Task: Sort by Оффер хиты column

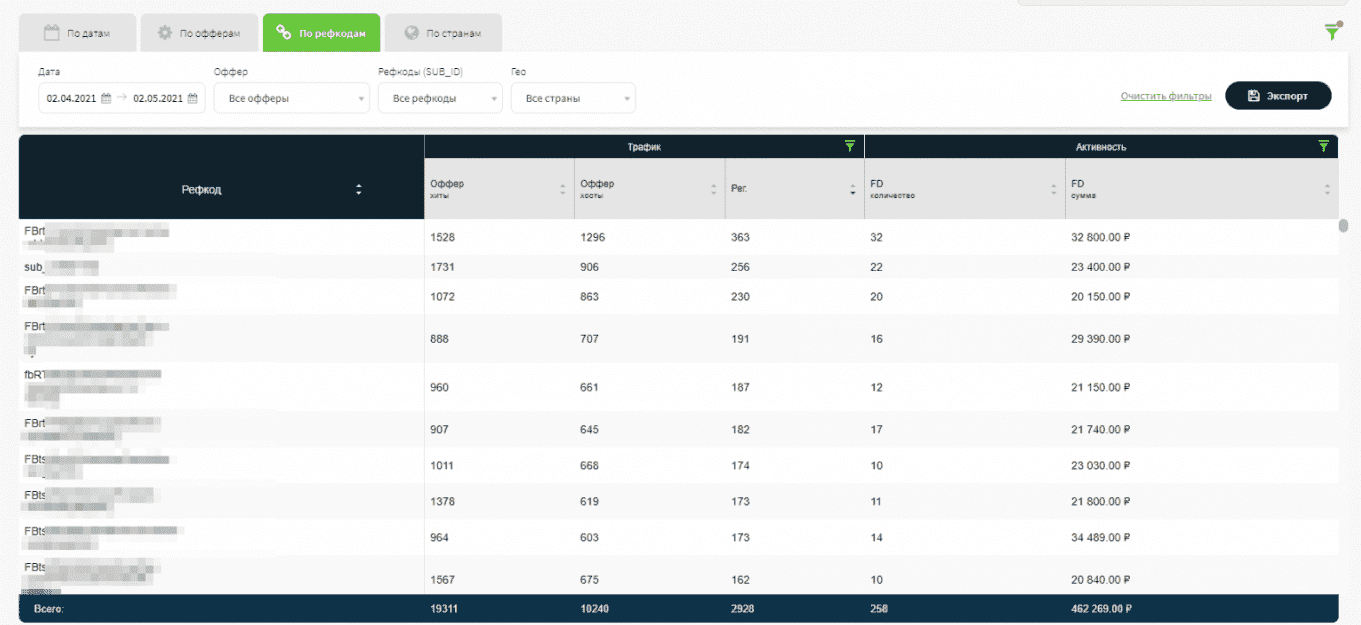Action: (x=562, y=189)
